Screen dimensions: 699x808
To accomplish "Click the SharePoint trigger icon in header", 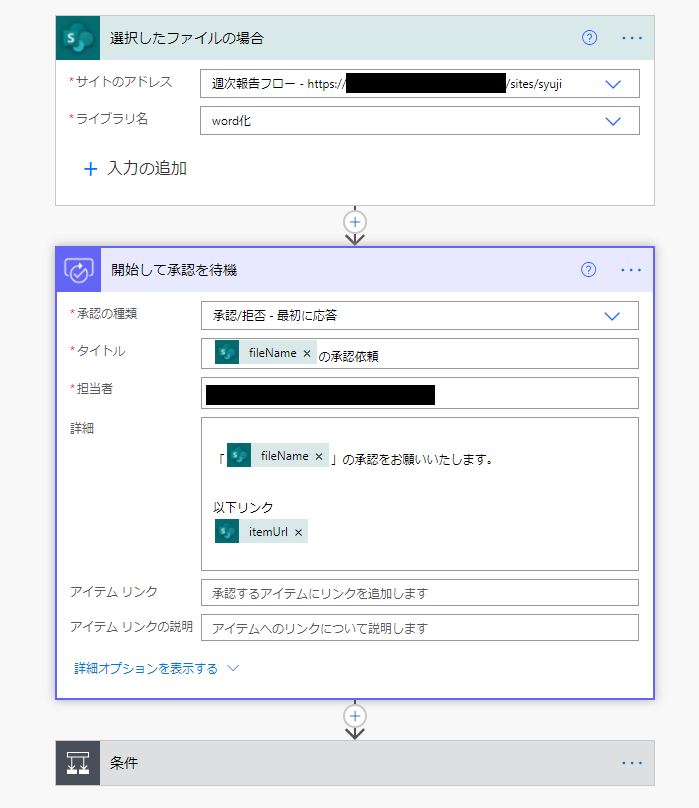I will (78, 38).
